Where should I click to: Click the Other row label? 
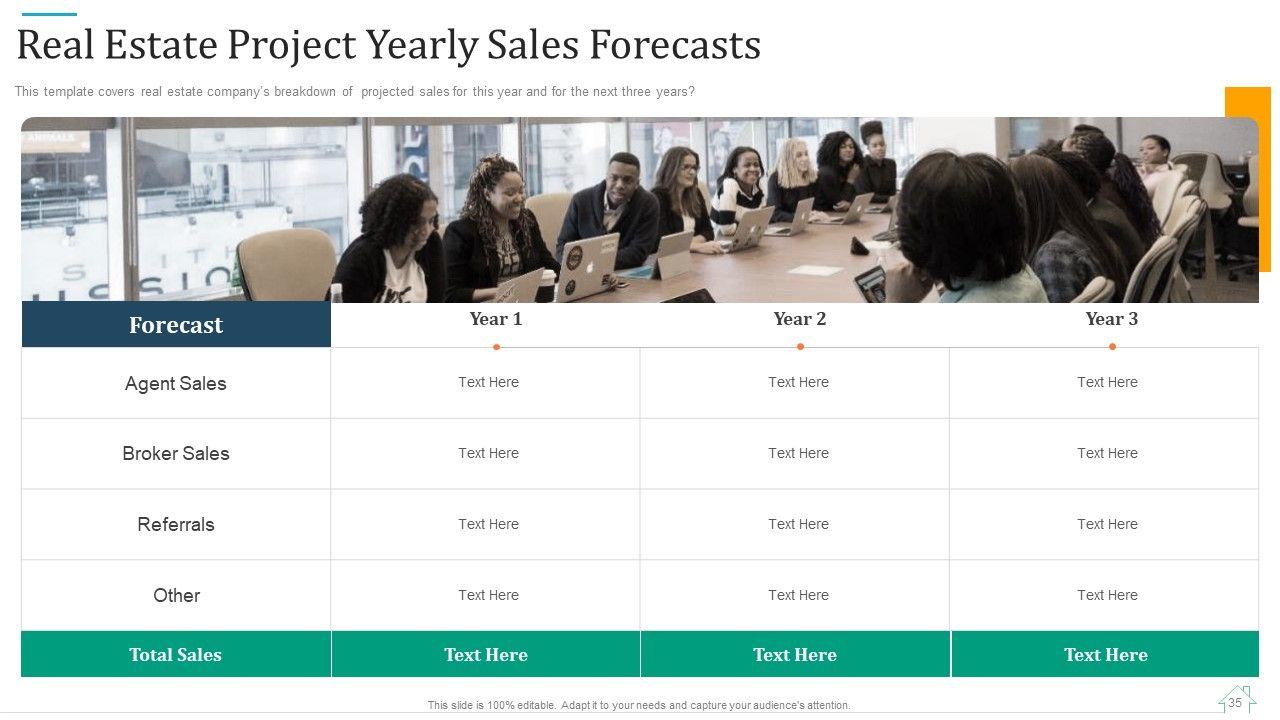tap(176, 595)
